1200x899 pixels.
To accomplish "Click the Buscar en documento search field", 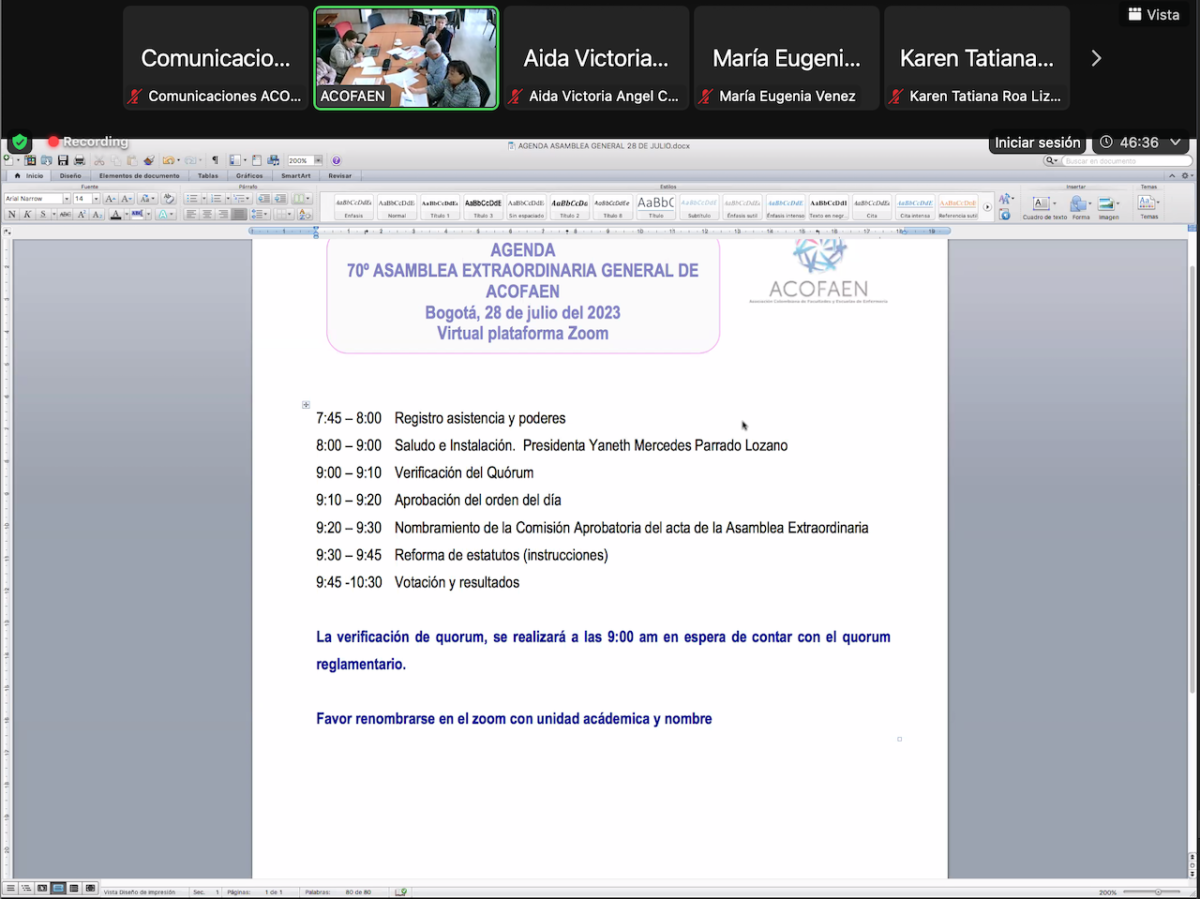I will click(1125, 160).
